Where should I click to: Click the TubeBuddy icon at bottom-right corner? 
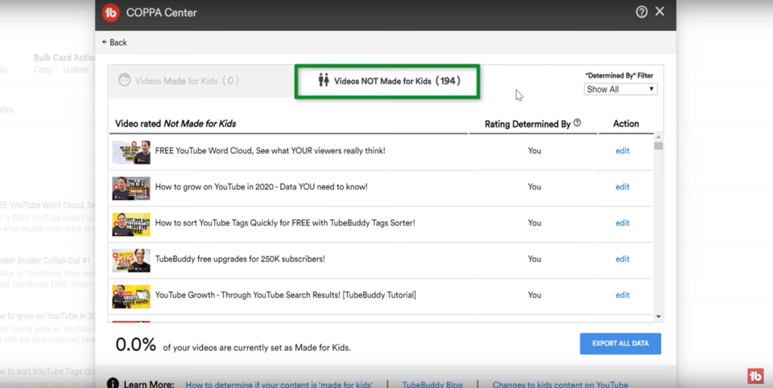click(756, 376)
